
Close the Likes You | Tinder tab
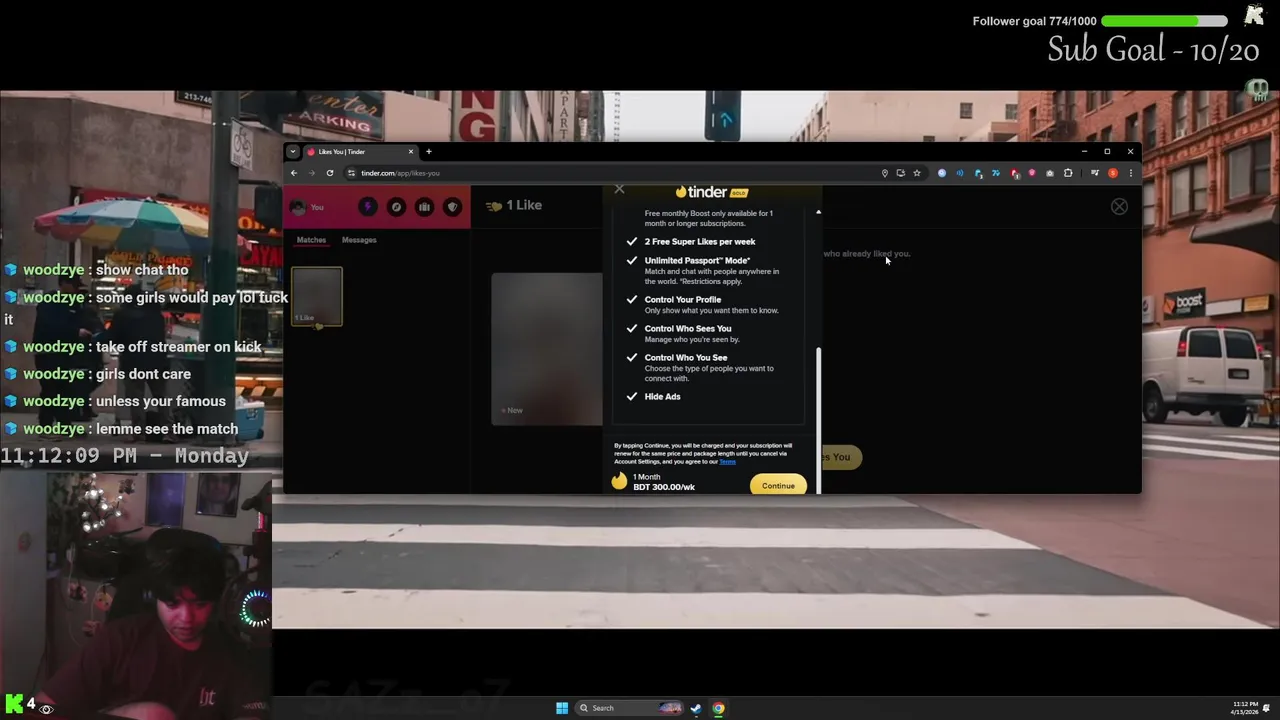click(410, 152)
